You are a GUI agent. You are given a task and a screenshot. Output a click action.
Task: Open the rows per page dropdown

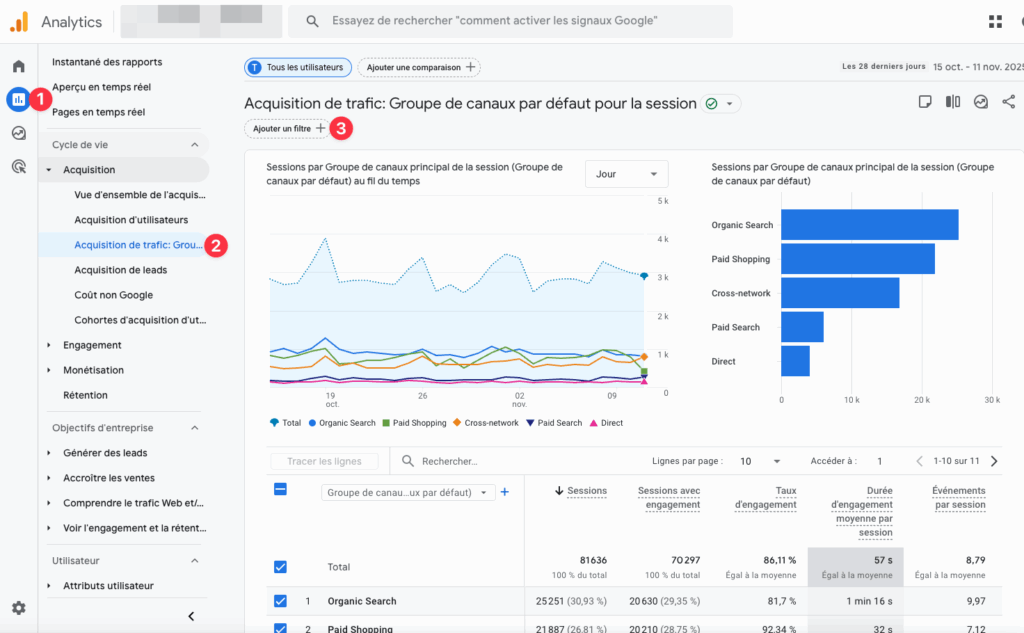(x=760, y=461)
